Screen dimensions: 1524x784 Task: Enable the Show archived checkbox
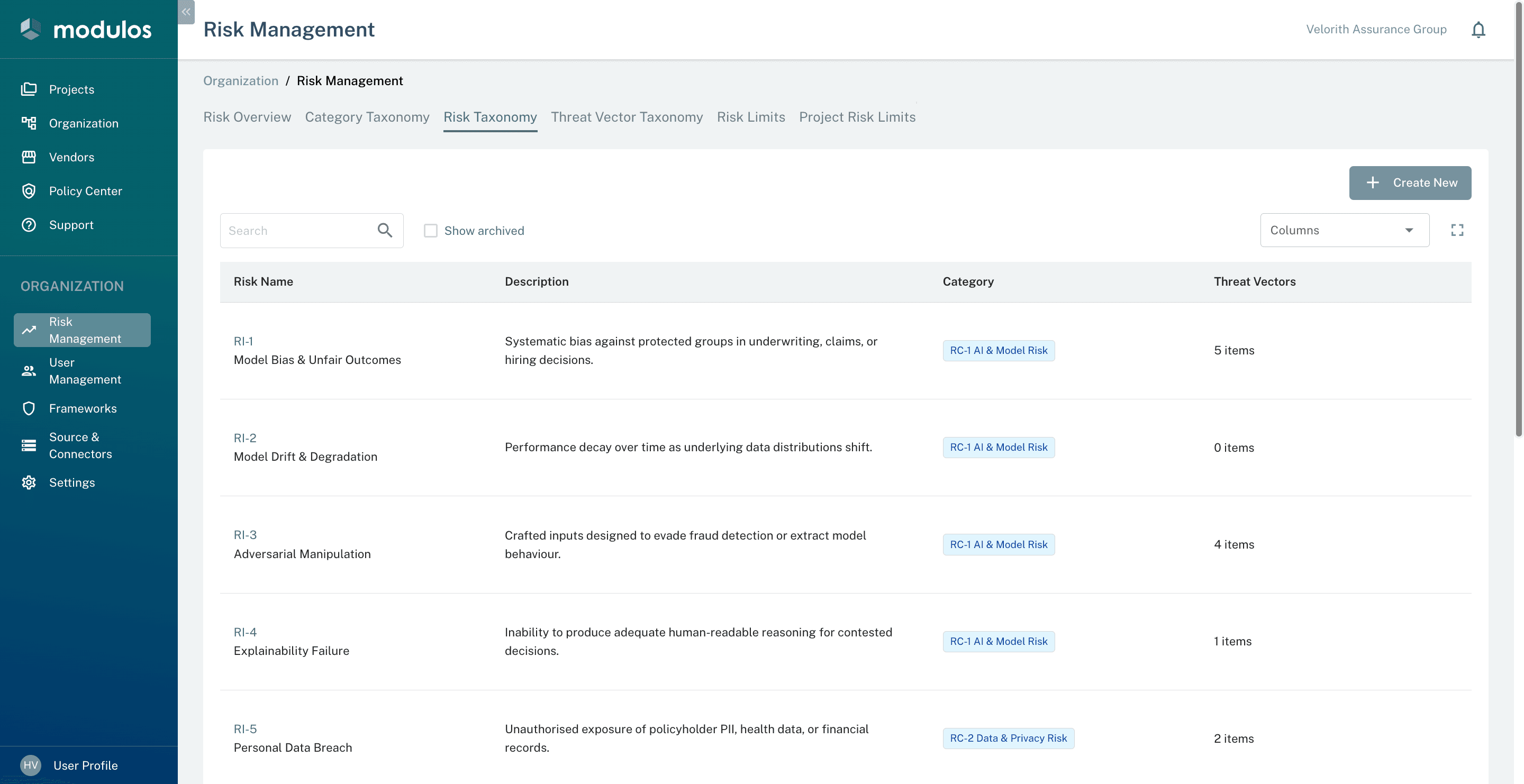tap(430, 231)
